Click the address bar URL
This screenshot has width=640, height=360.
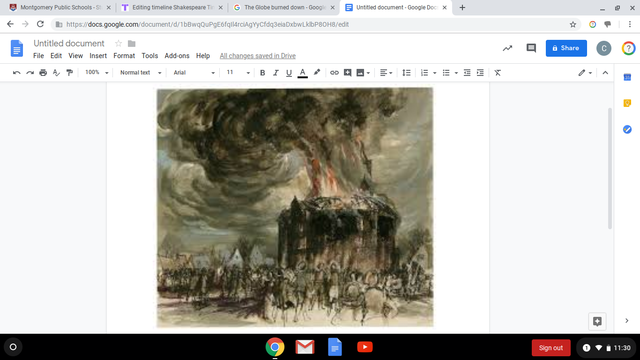point(207,24)
